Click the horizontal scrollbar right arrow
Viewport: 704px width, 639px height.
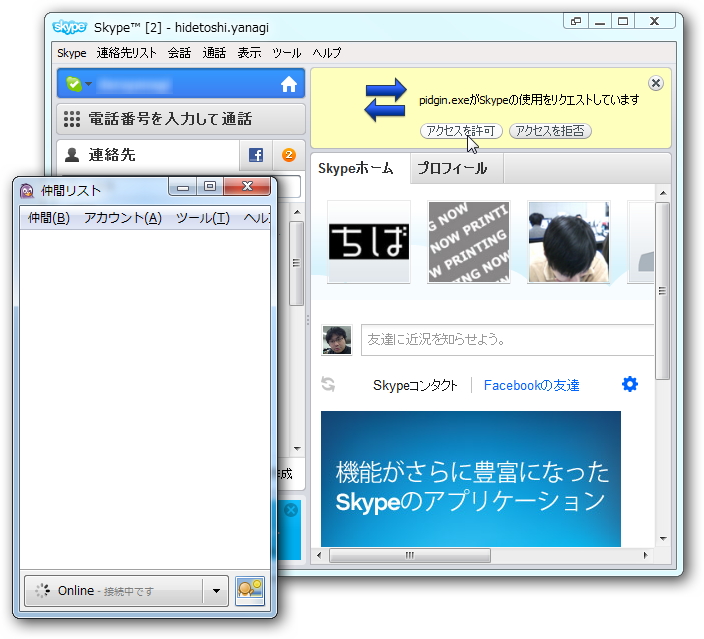click(x=646, y=555)
